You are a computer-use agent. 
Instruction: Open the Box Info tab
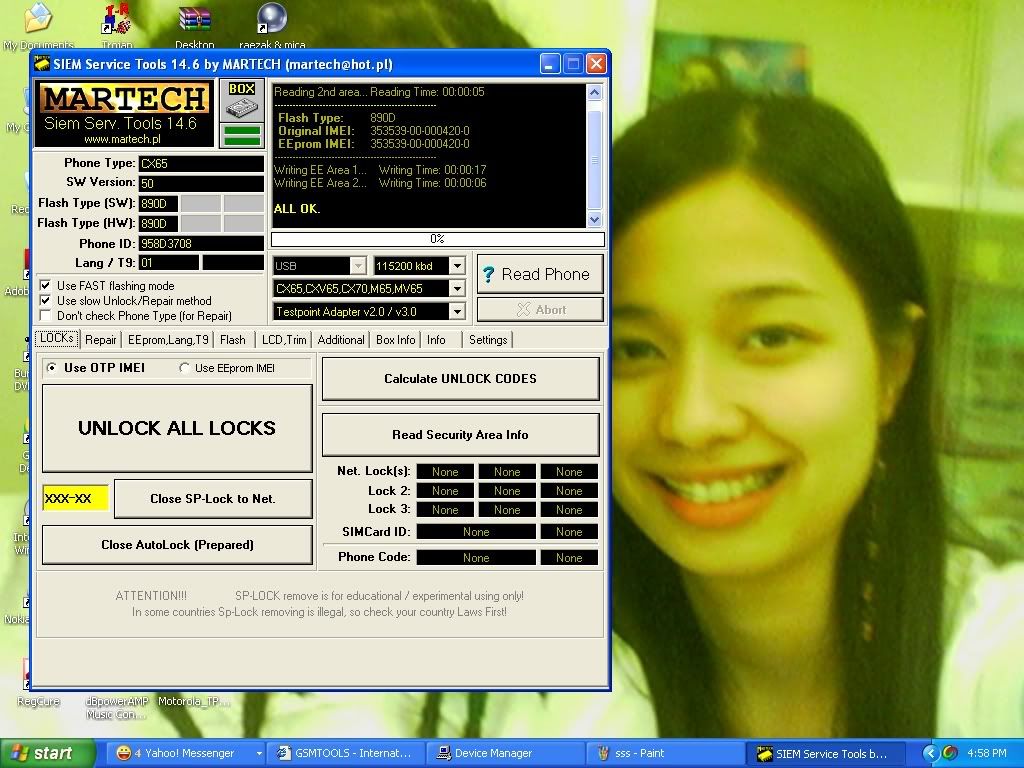tap(396, 340)
